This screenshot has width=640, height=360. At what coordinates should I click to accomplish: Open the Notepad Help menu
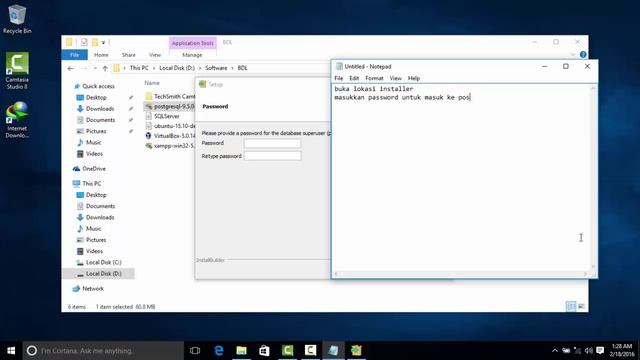pos(413,78)
